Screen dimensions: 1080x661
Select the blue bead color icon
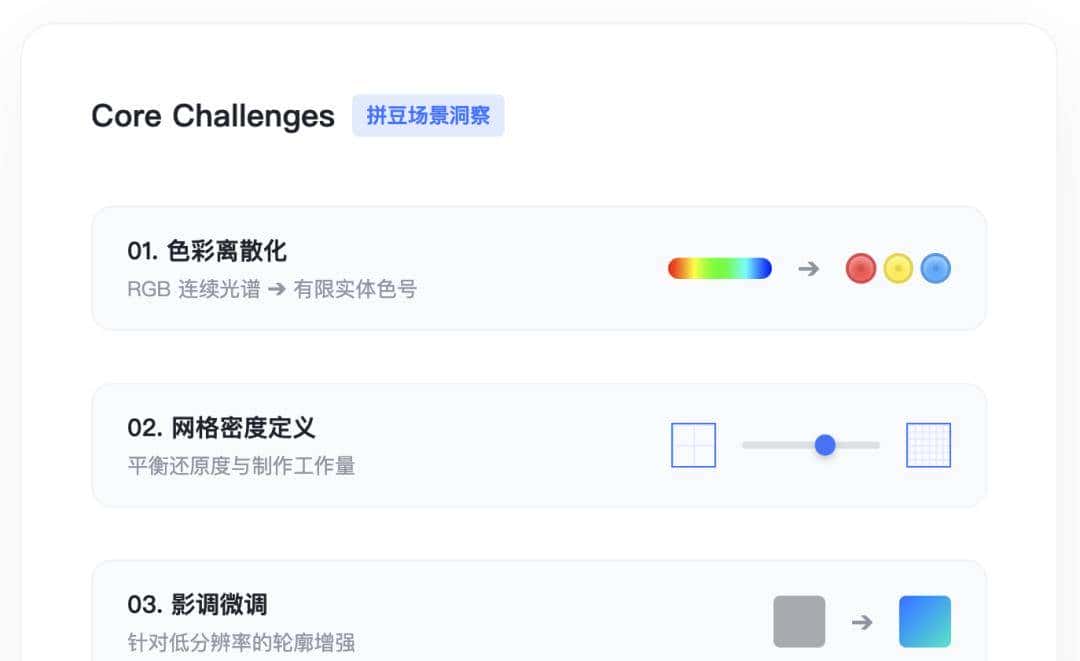tap(935, 268)
